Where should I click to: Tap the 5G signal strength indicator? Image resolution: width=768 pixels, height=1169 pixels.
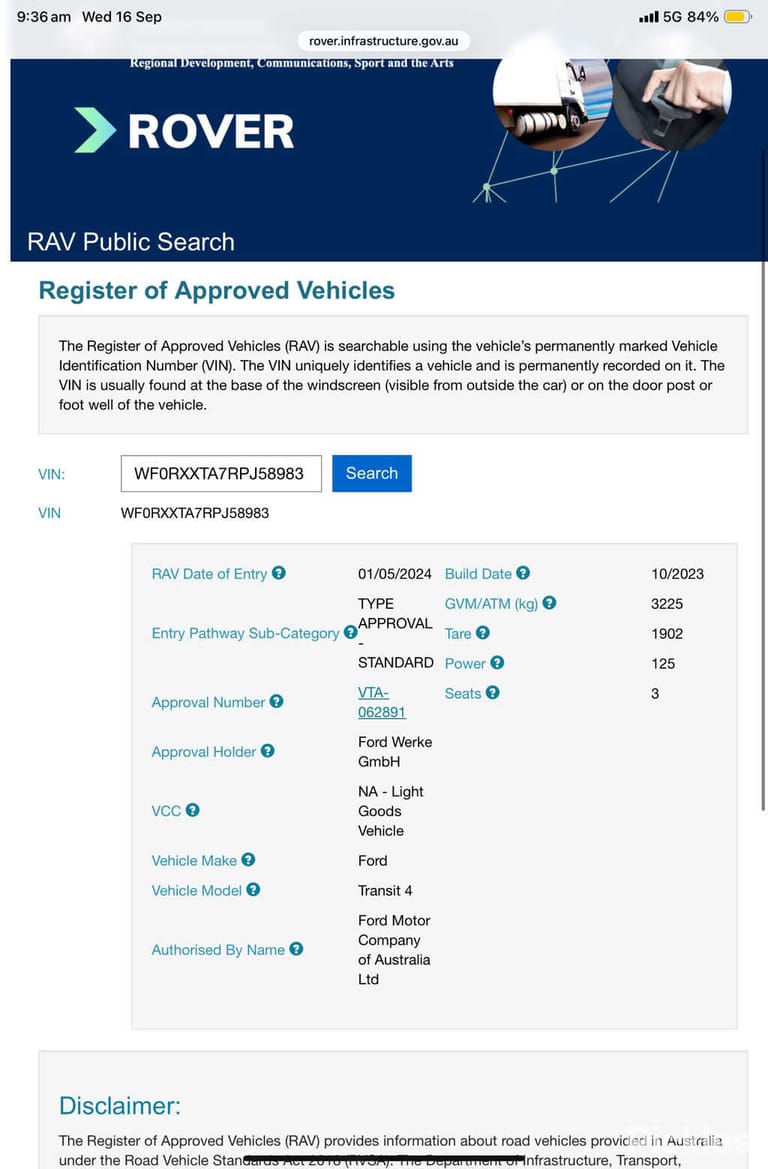point(649,16)
